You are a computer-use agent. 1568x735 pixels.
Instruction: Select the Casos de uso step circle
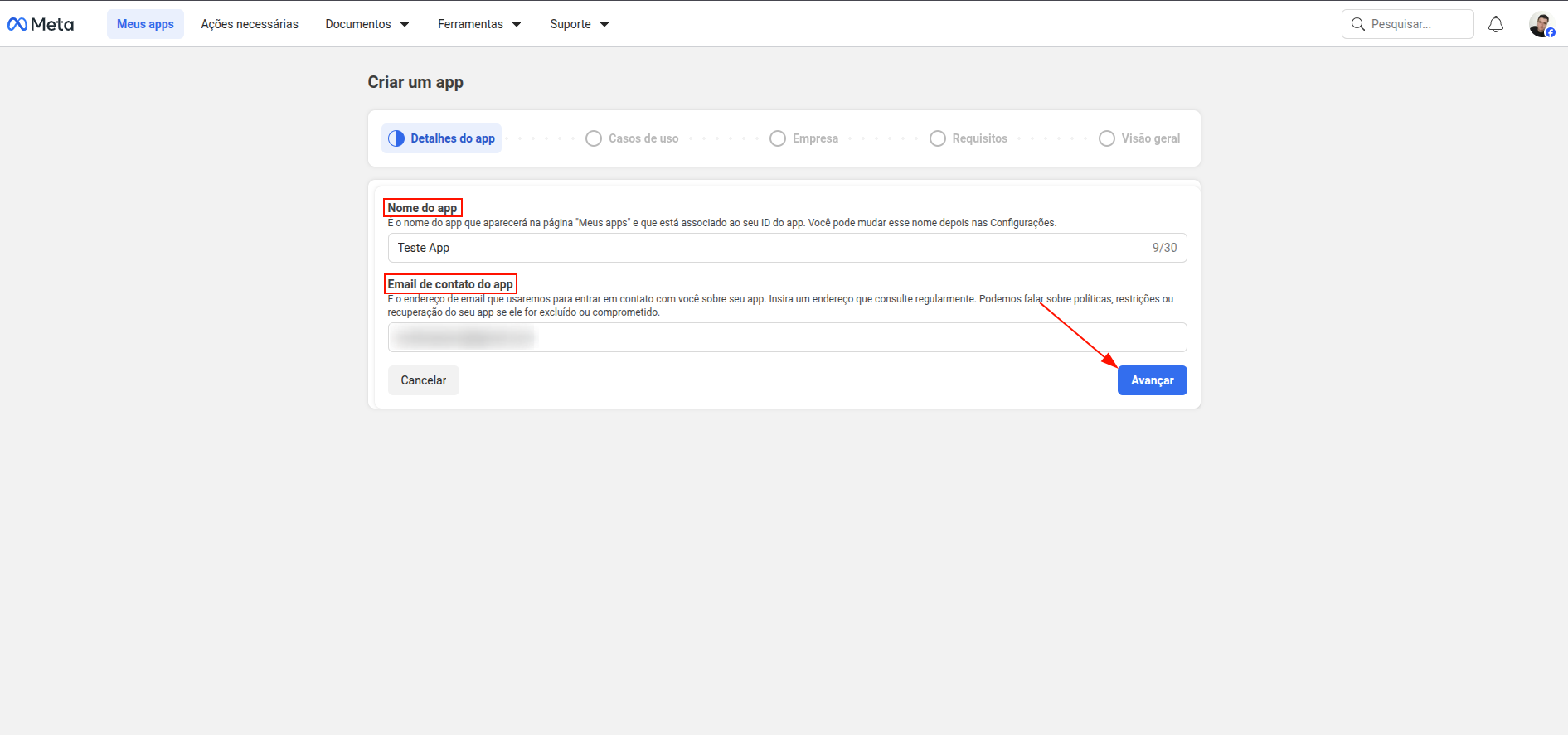tap(593, 138)
